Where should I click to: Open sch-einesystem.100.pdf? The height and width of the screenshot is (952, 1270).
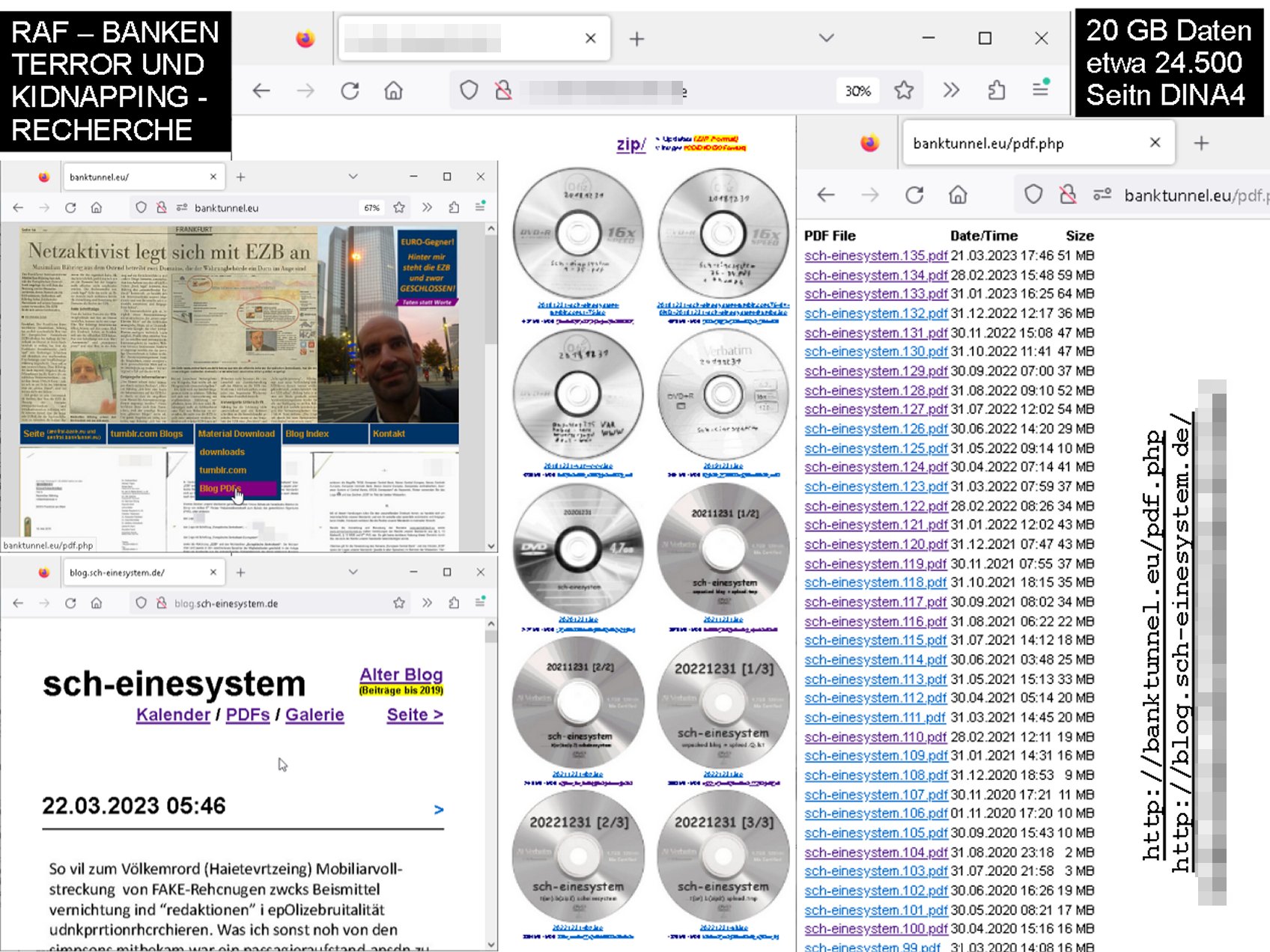pyautogui.click(x=876, y=930)
